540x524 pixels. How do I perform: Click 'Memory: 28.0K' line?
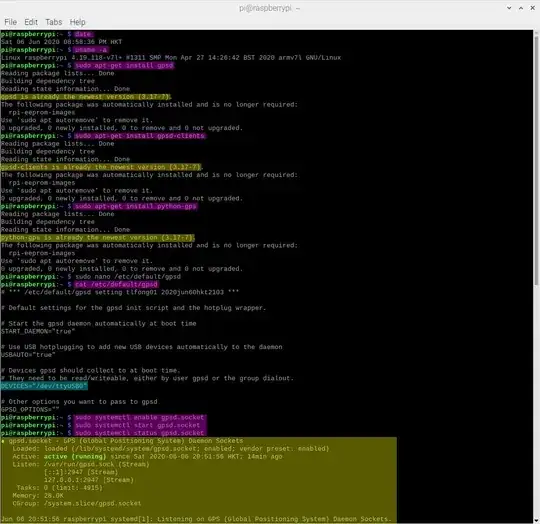pyautogui.click(x=38, y=496)
